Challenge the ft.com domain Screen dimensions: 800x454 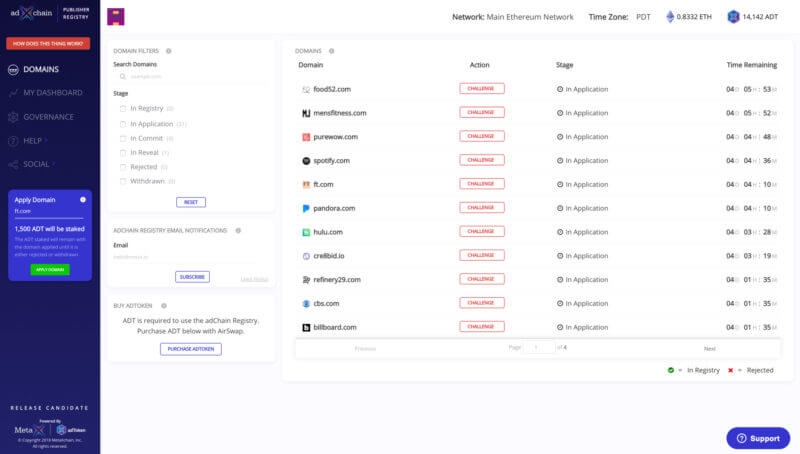coord(482,184)
